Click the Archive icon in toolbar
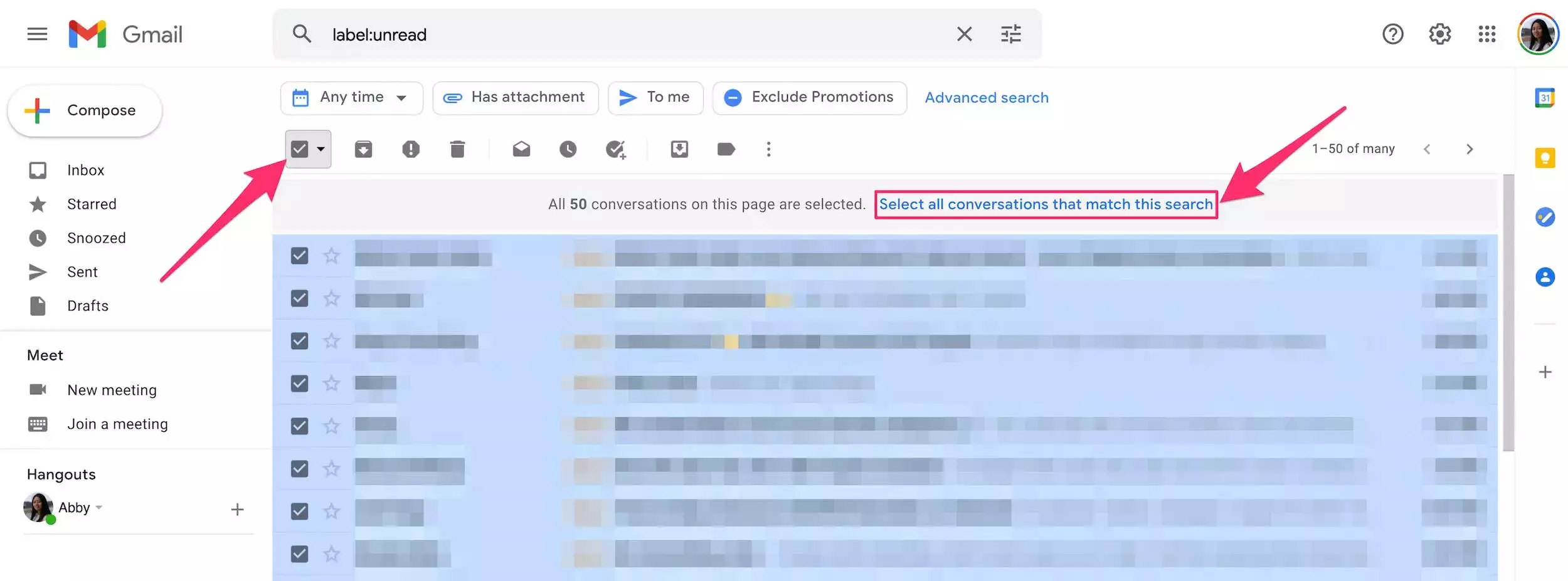The width and height of the screenshot is (1568, 581). click(363, 149)
